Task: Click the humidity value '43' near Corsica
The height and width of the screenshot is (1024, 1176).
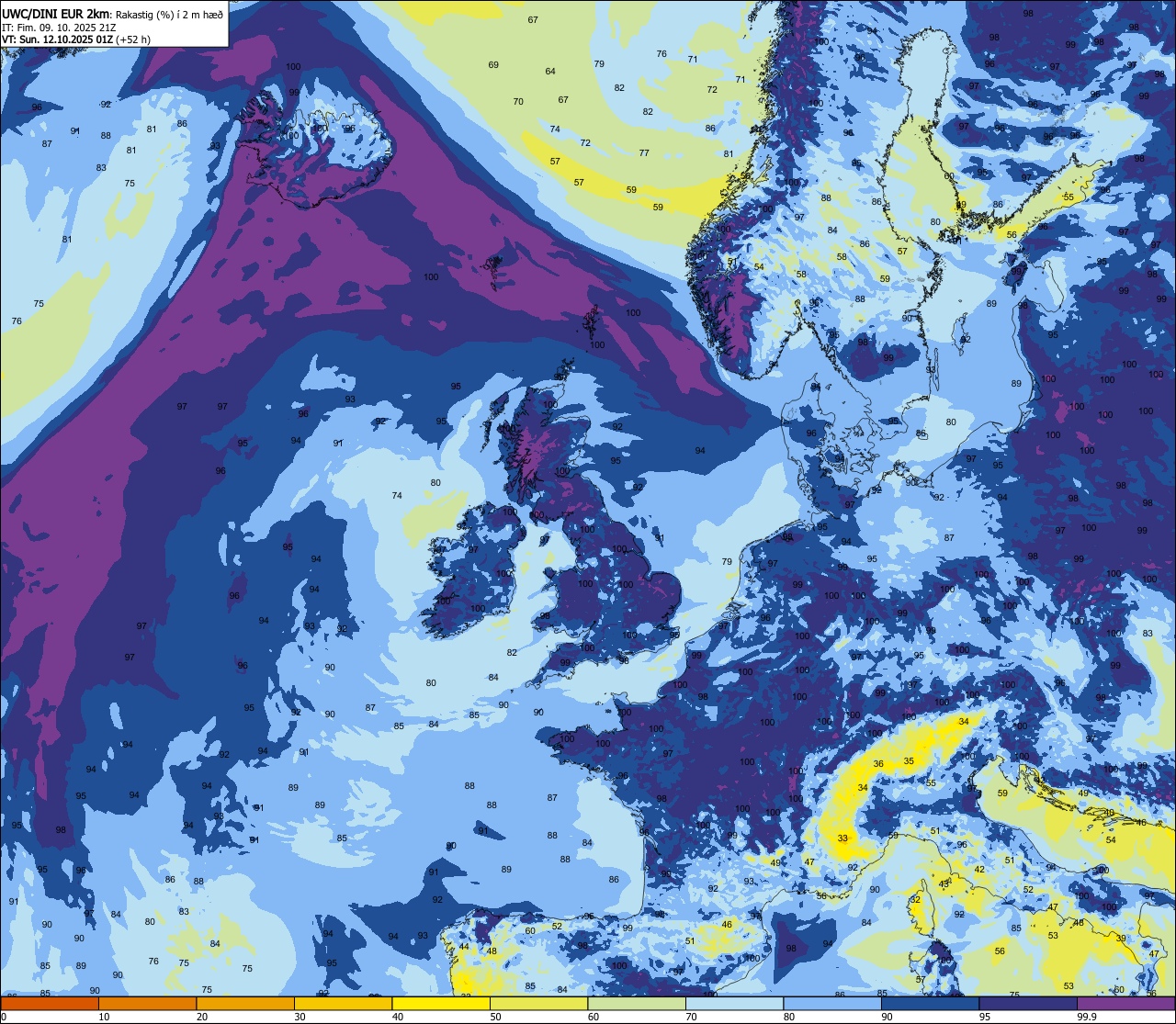Action: click(944, 884)
